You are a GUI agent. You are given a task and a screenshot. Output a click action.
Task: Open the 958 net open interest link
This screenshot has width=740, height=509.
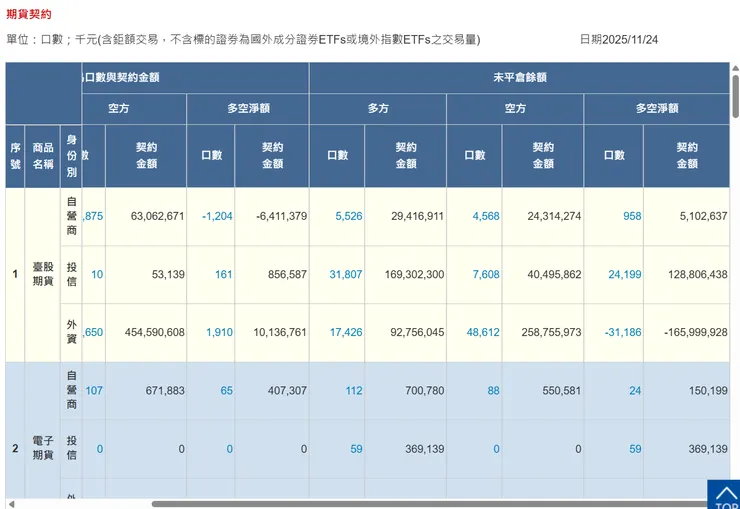(632, 216)
